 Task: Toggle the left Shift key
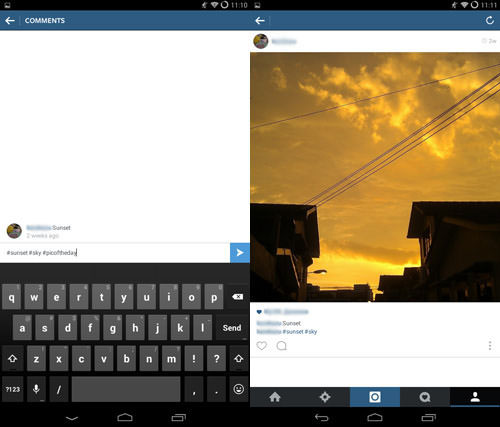(13, 359)
